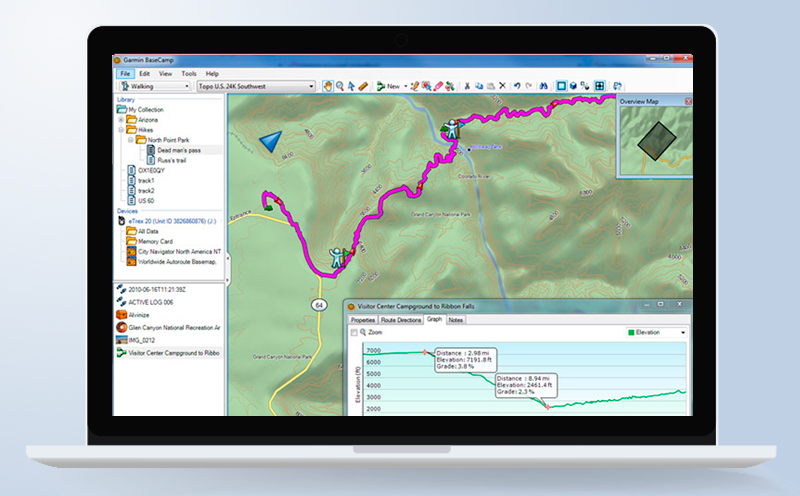Open the View menu
Image resolution: width=800 pixels, height=496 pixels.
[165, 73]
